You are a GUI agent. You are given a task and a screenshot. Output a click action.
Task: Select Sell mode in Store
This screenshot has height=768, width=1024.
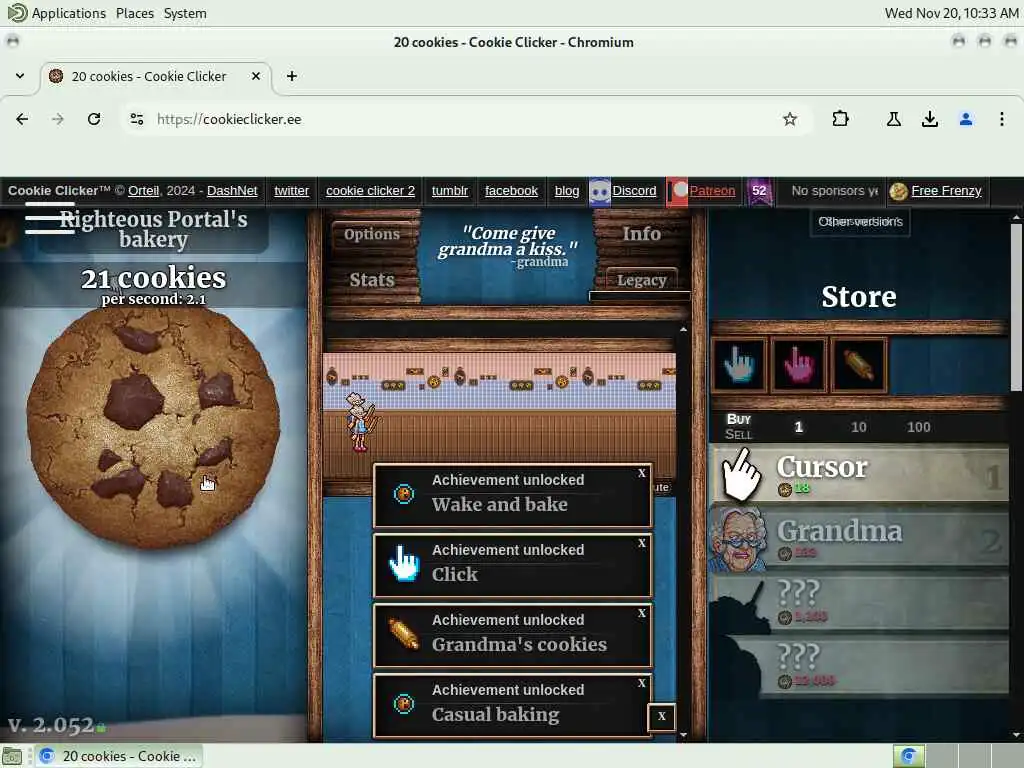point(738,434)
